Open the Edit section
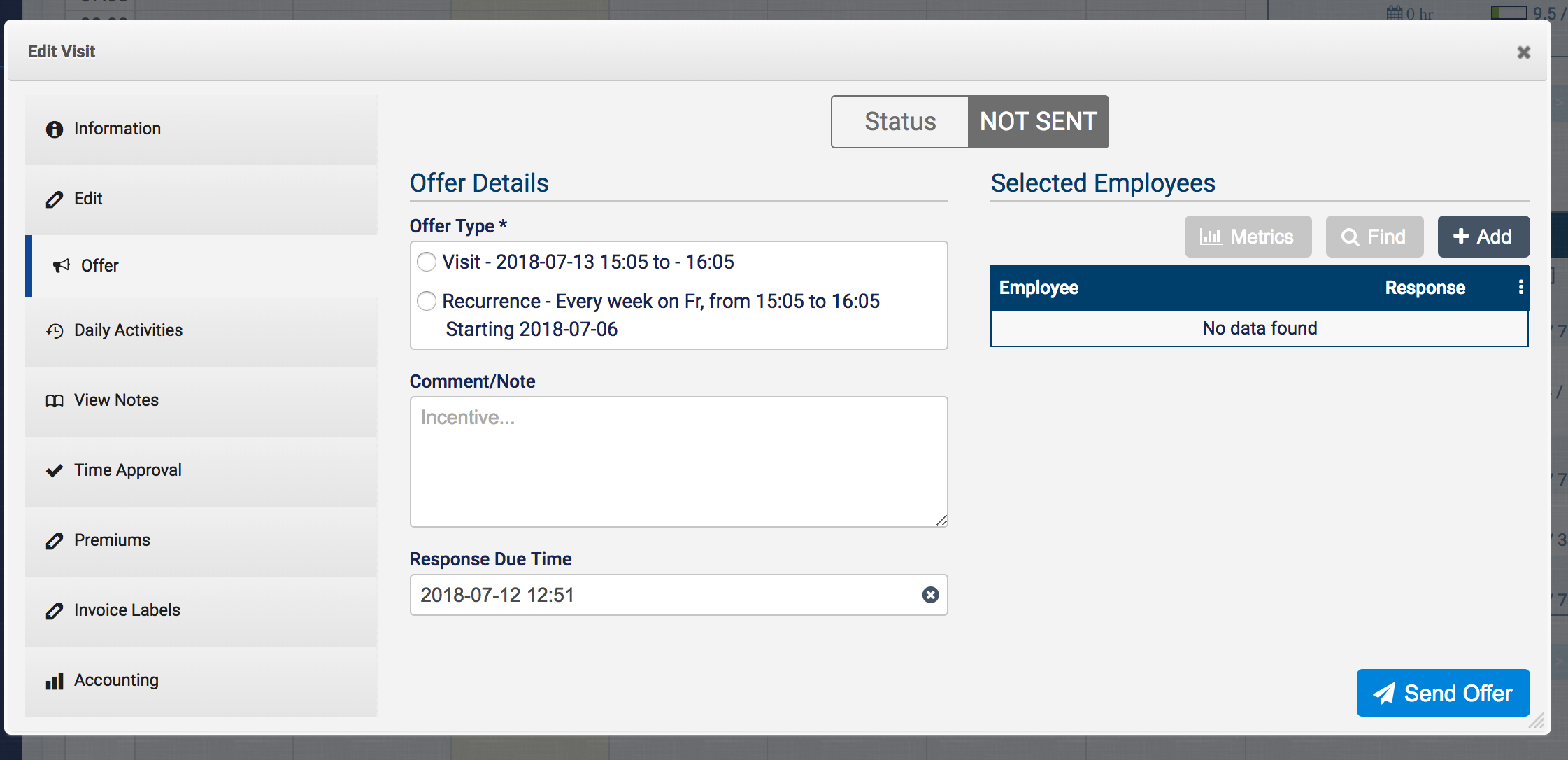The image size is (1568, 760). coord(88,199)
